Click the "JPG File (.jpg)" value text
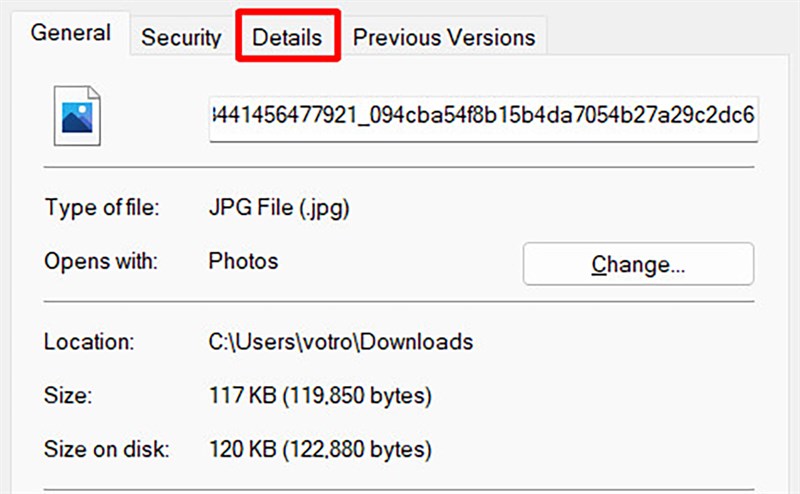The height and width of the screenshot is (494, 800). click(279, 209)
